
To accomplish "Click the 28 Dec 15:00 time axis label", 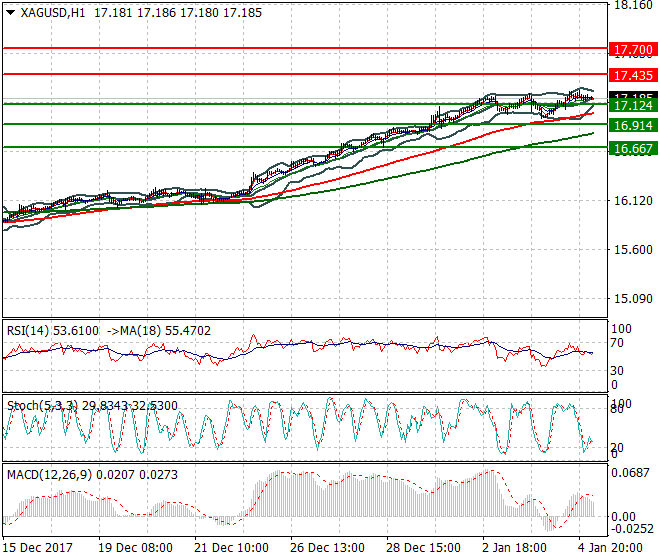I will 423,548.
